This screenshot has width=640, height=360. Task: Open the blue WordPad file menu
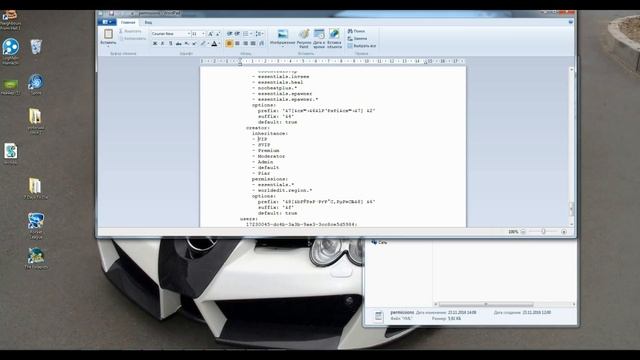107,22
